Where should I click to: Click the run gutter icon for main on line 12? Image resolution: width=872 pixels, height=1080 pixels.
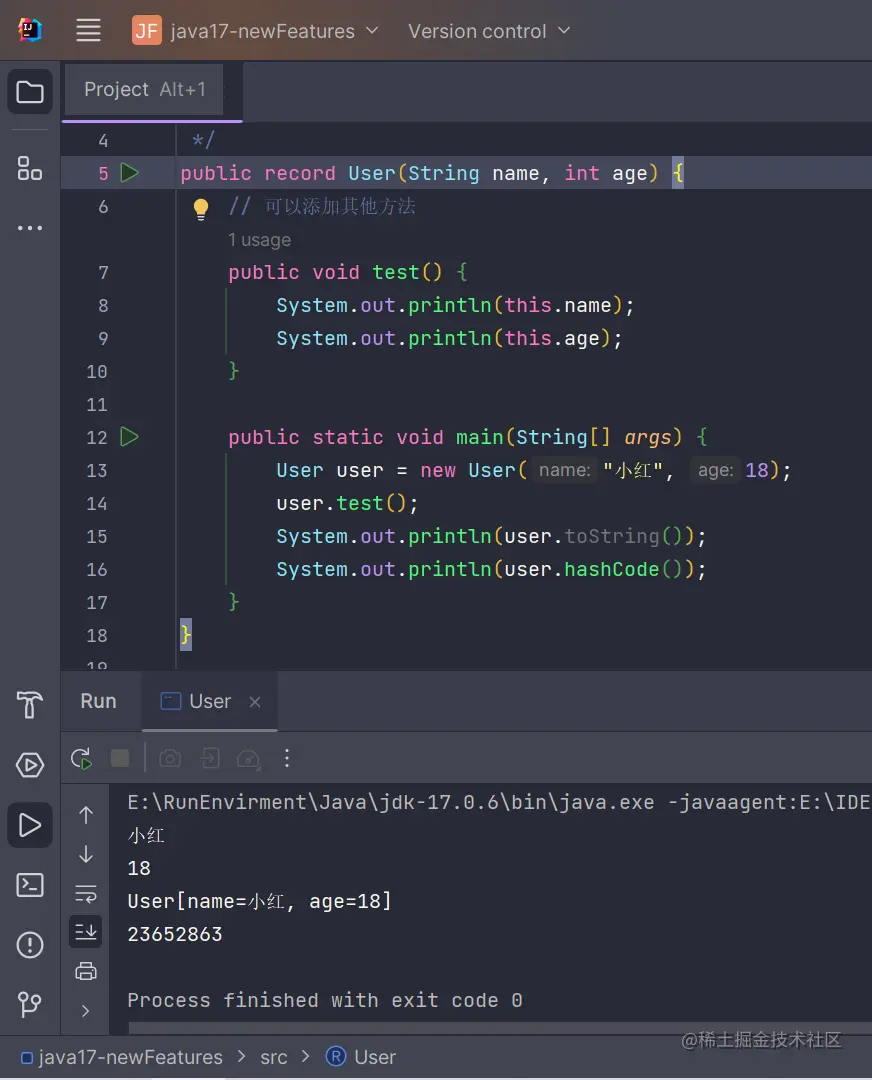pyautogui.click(x=129, y=437)
